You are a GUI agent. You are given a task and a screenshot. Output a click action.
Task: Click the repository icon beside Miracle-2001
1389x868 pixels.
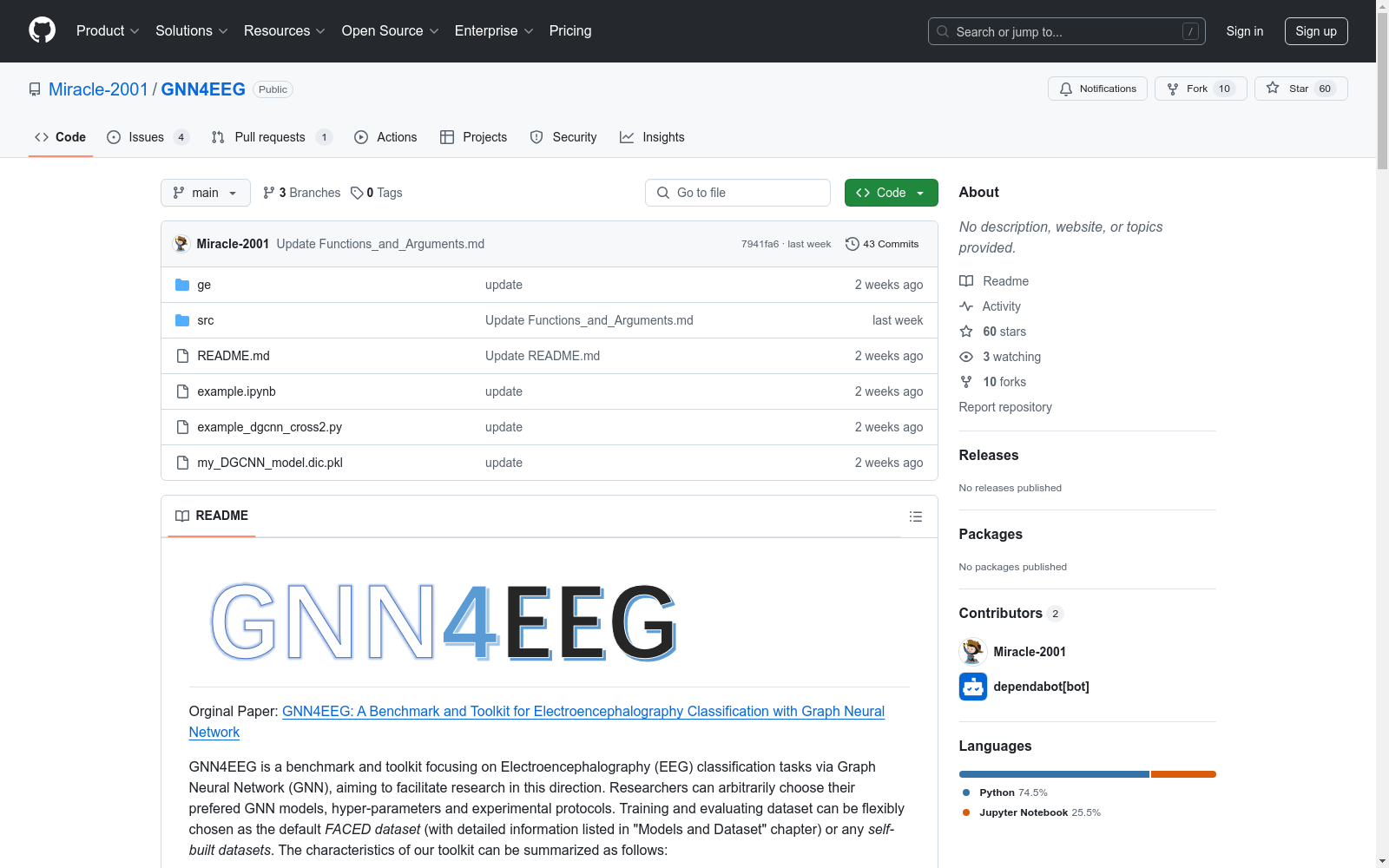[35, 89]
